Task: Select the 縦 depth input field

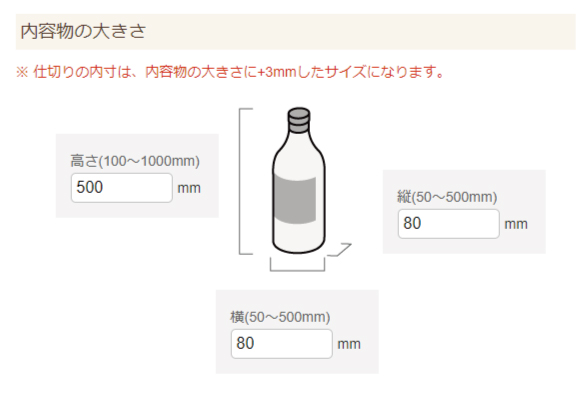Action: 448,224
